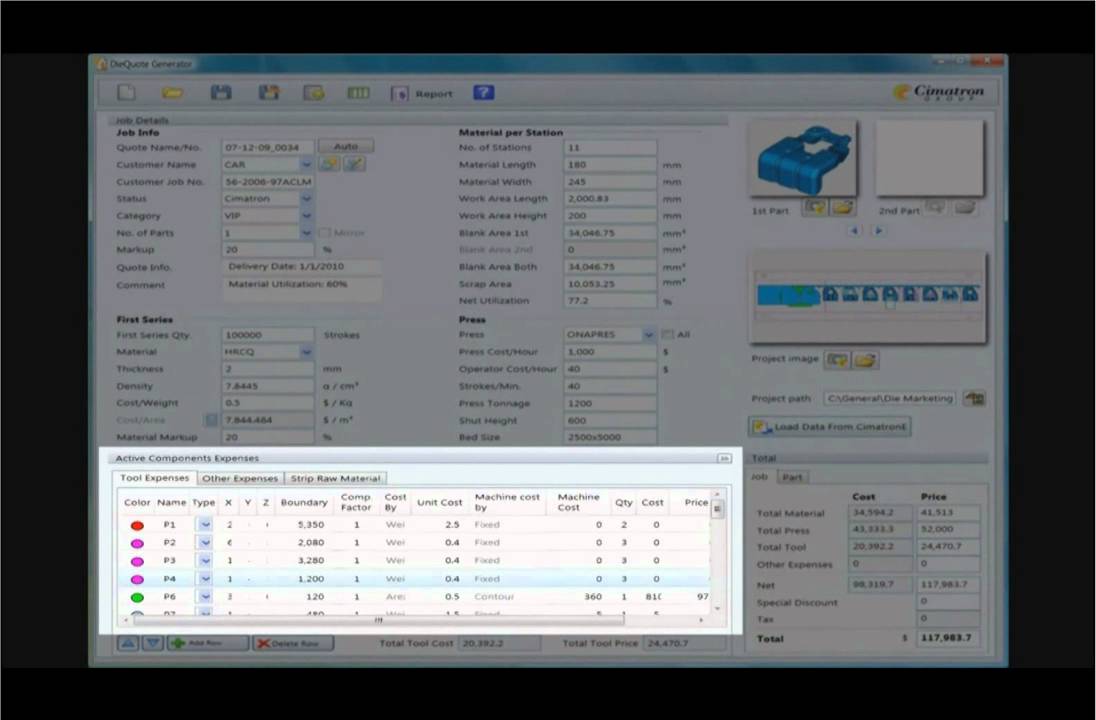The image size is (1096, 720).
Task: Toggle the All presses checkbox
Action: pyautogui.click(x=667, y=334)
